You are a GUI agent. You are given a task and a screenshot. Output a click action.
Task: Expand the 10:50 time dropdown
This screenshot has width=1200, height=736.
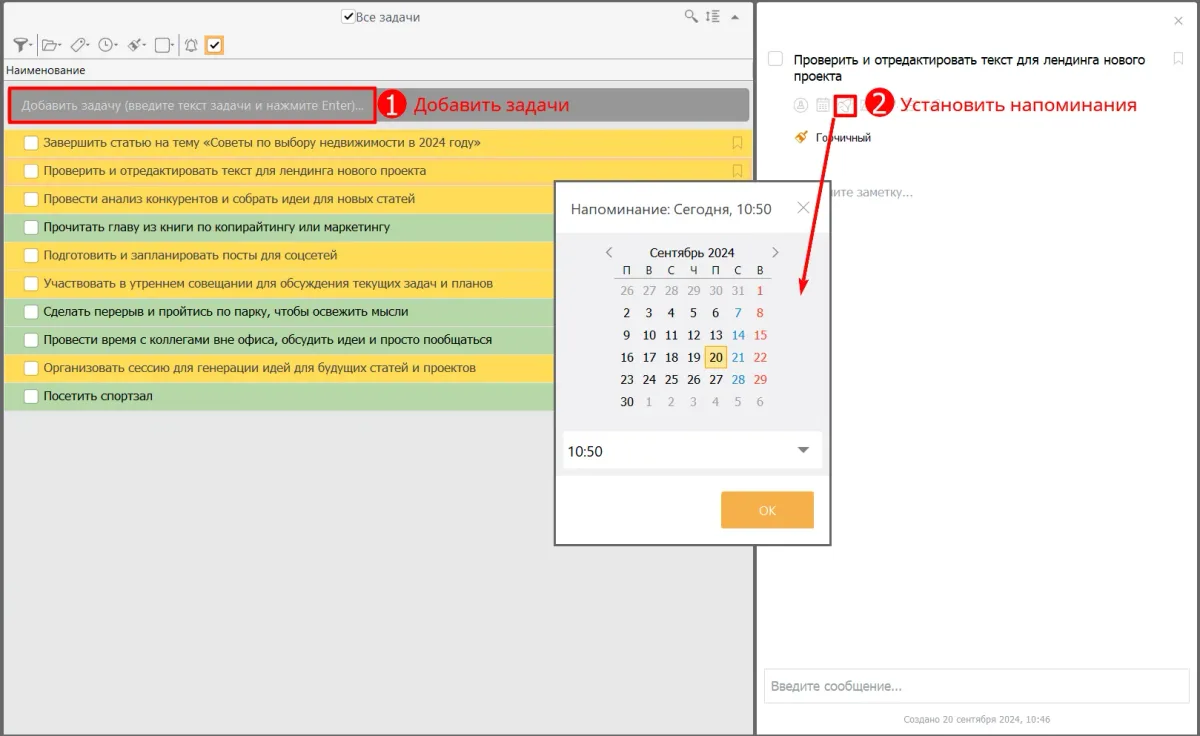point(802,451)
